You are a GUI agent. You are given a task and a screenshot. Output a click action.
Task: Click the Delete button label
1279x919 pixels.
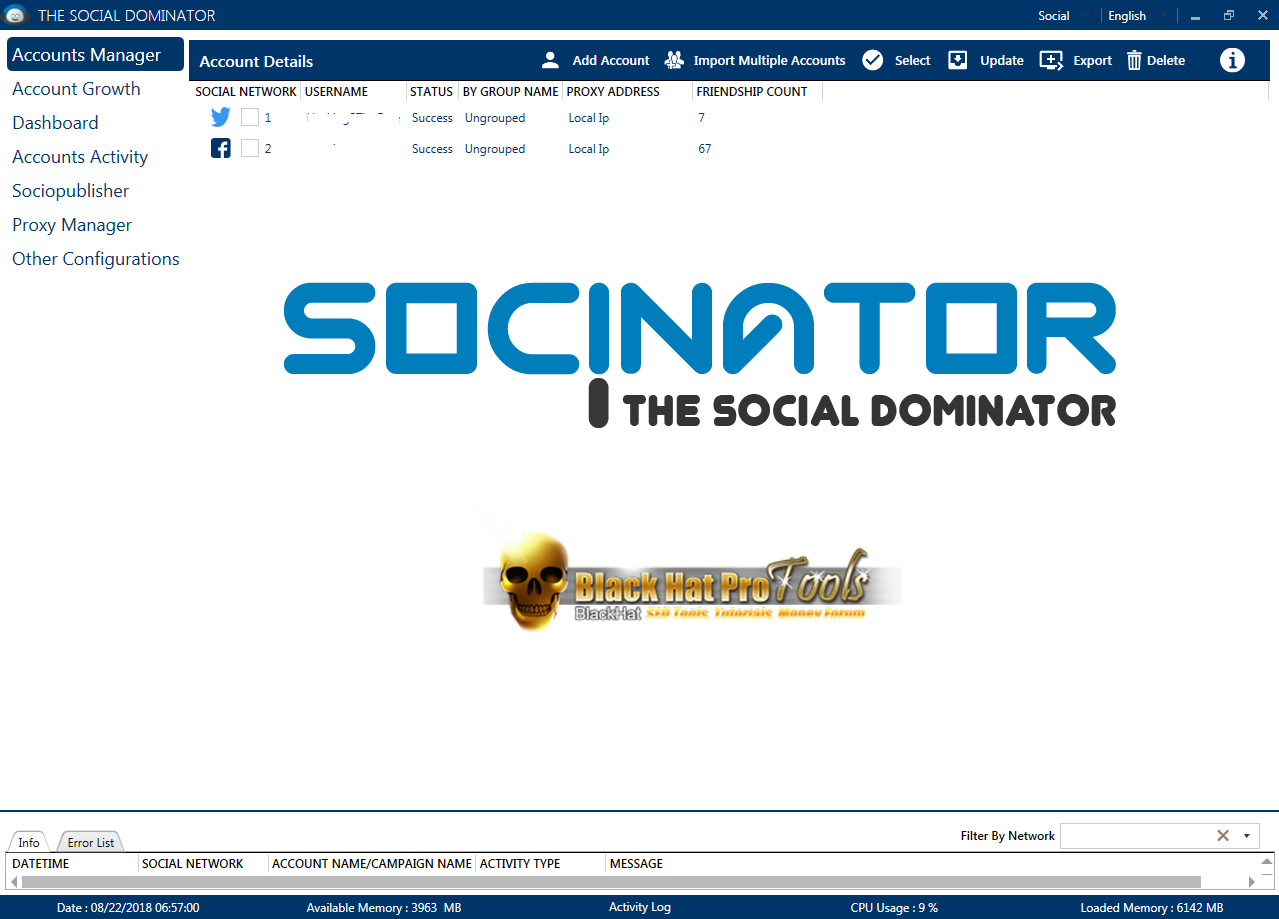(1166, 60)
